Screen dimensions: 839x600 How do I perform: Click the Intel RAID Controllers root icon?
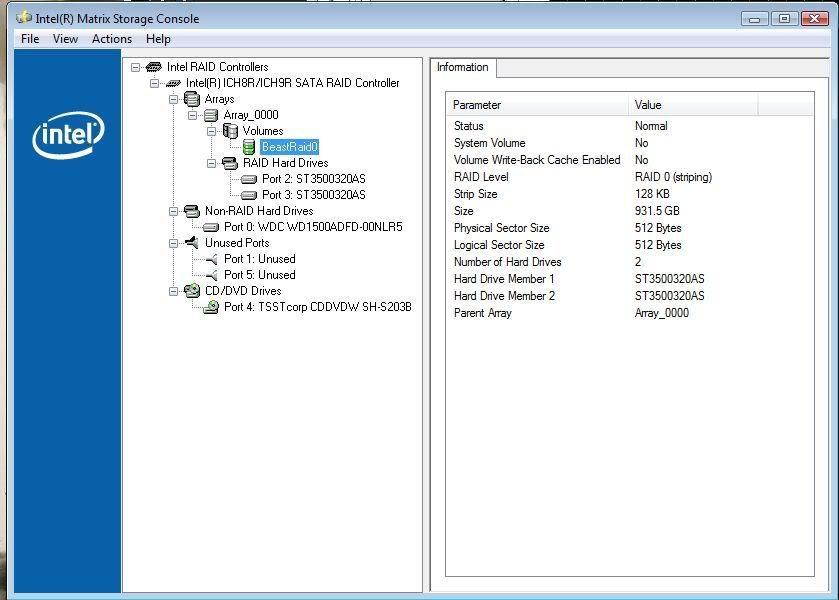pos(154,67)
